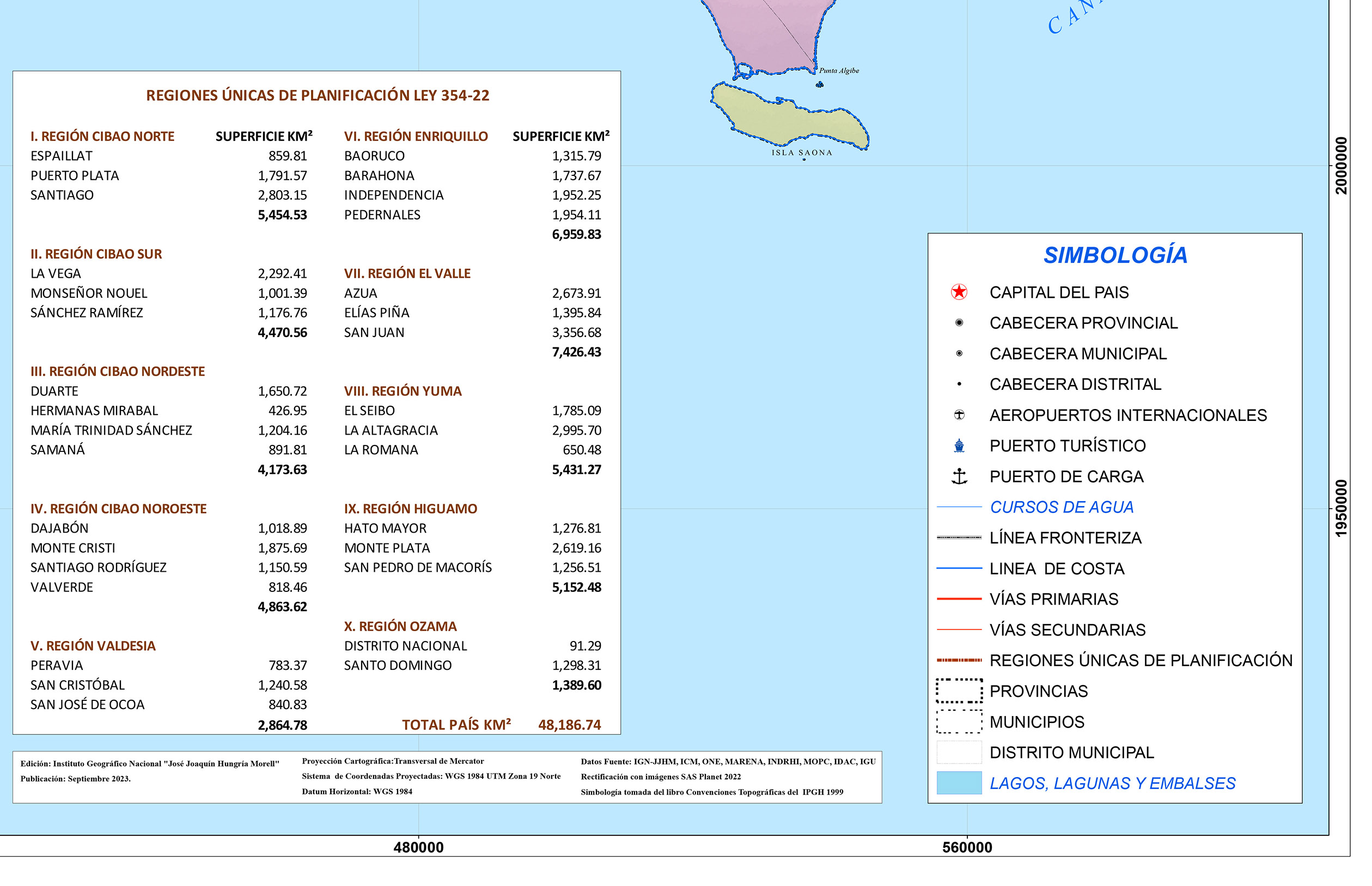
Task: Click the V. Región Valdesia heading
Action: [x=93, y=646]
